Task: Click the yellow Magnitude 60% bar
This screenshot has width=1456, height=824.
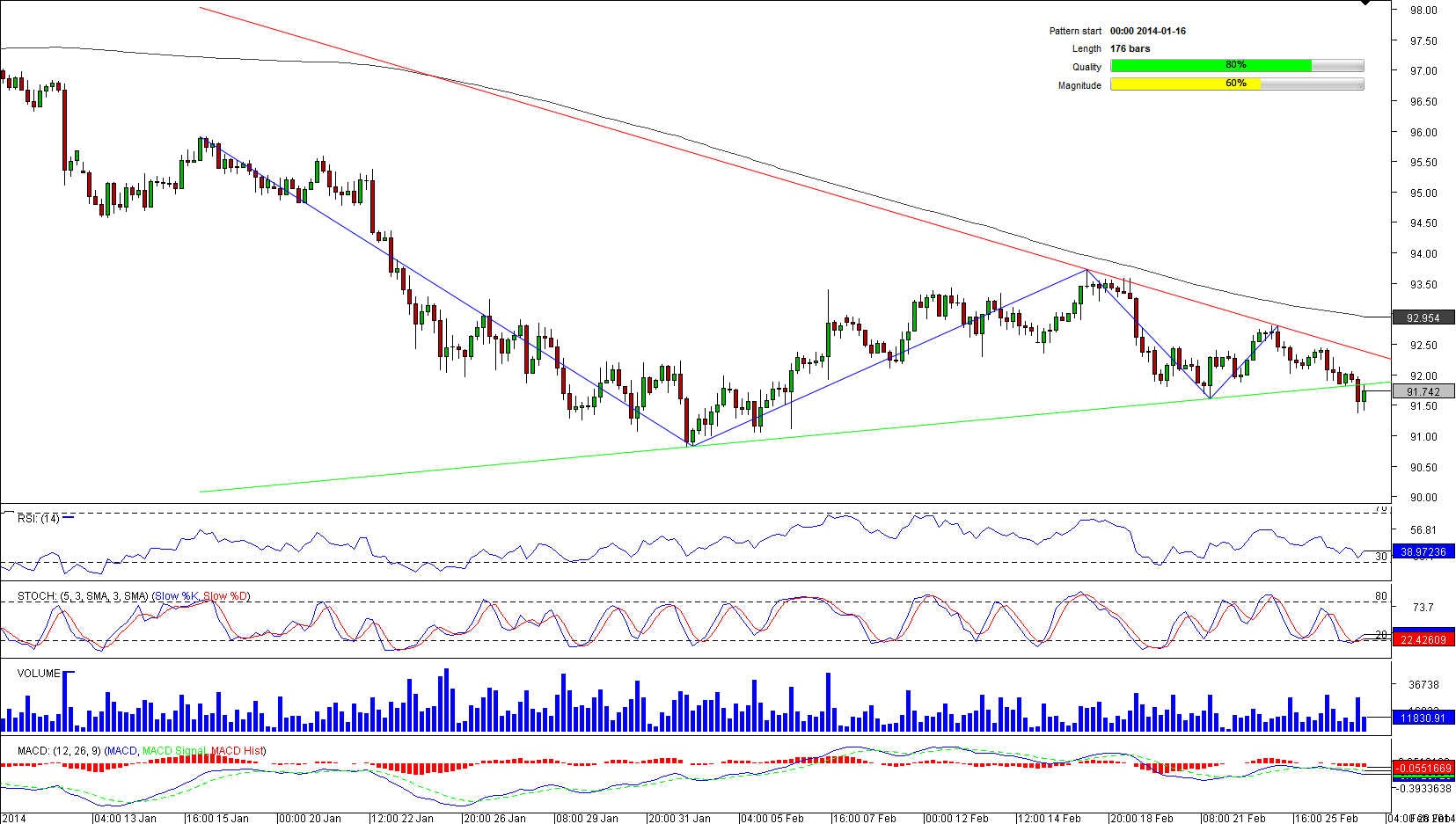Action: point(1185,84)
